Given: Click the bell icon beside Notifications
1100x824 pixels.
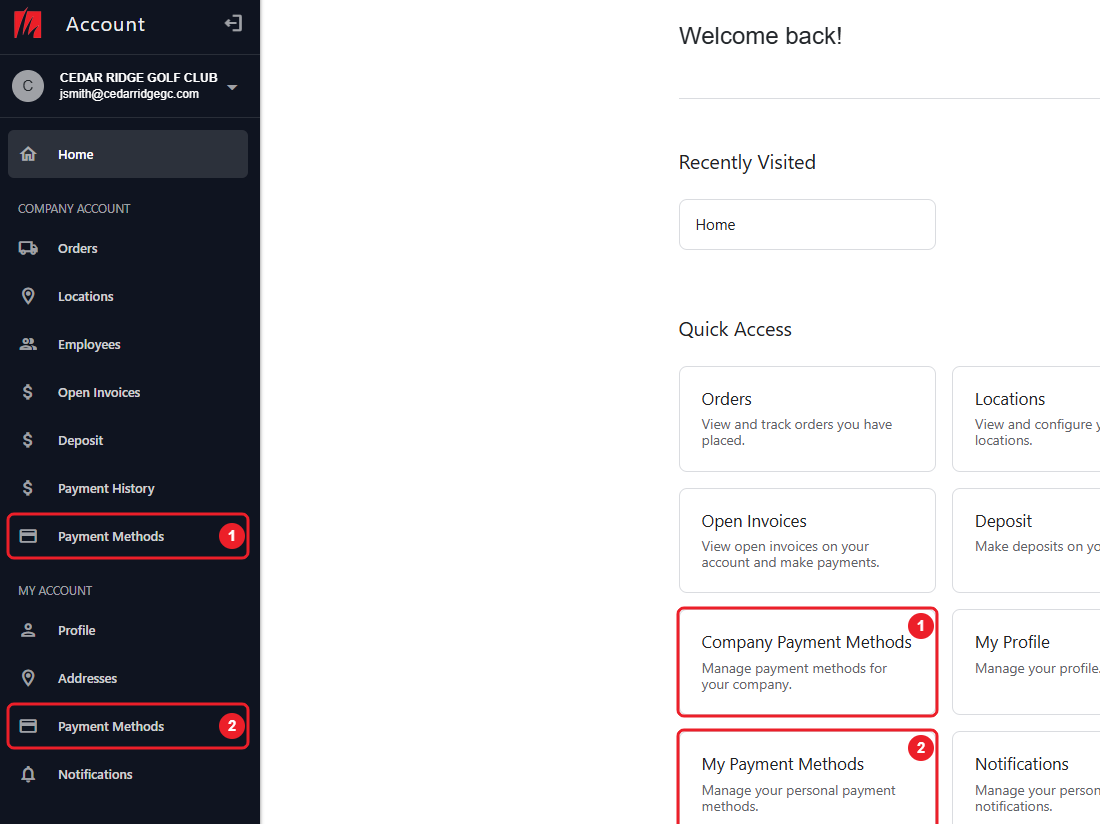Looking at the screenshot, I should click(28, 774).
